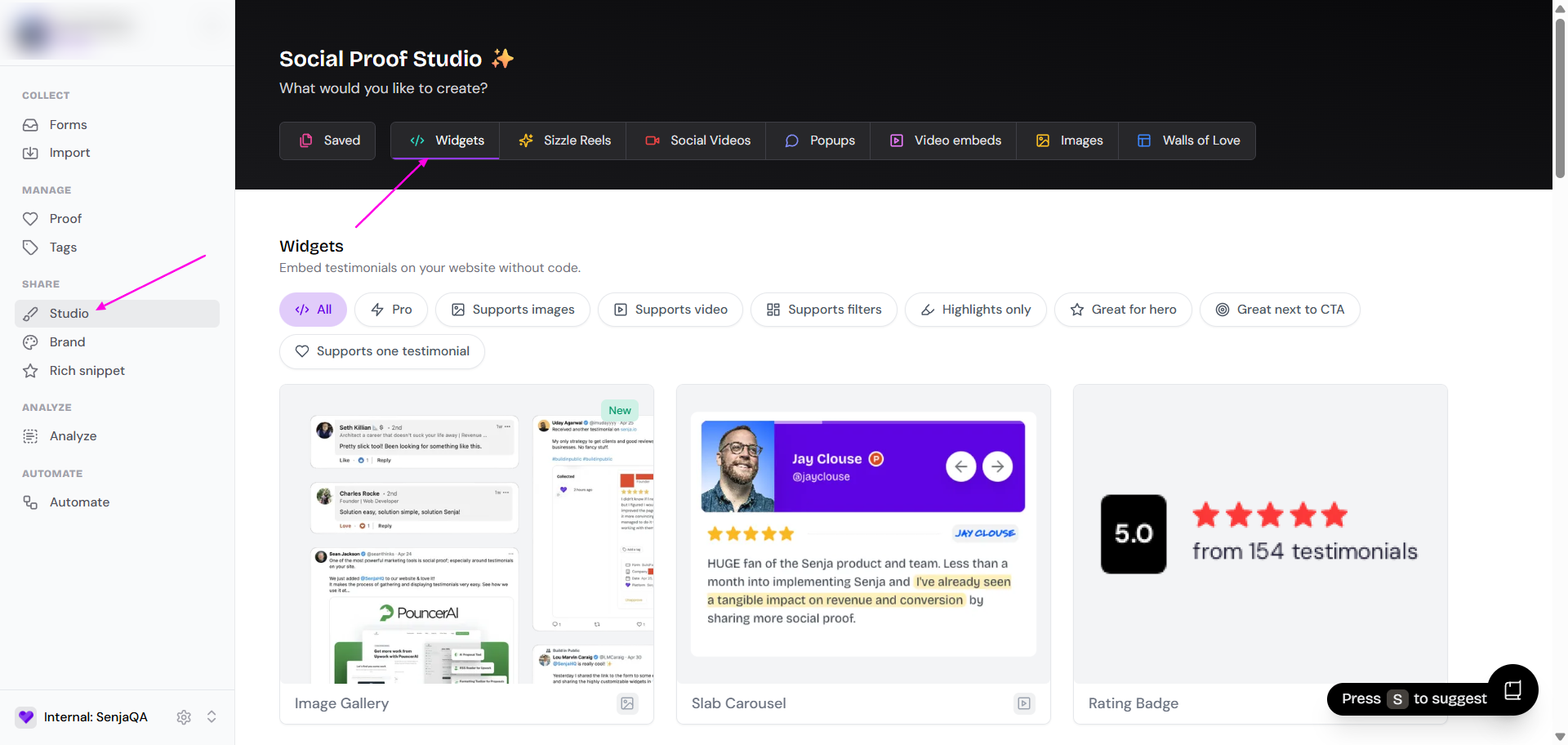The width and height of the screenshot is (1568, 745).
Task: Open the Rating Badge widget preview
Action: [1259, 534]
